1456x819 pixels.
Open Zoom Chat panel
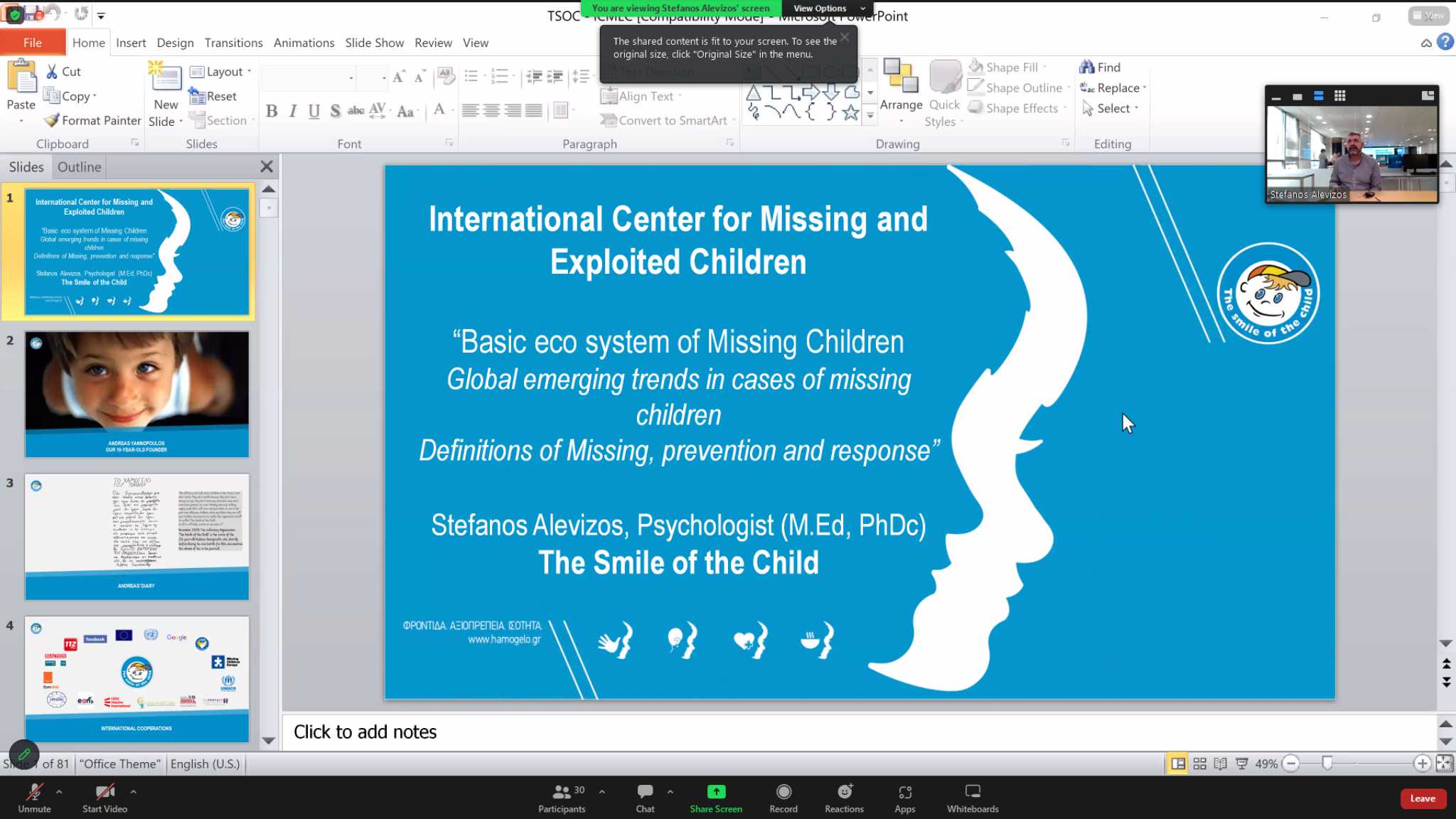pos(645,798)
